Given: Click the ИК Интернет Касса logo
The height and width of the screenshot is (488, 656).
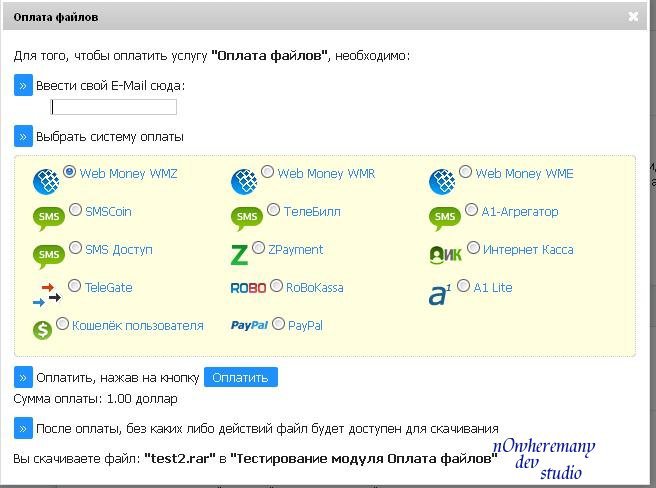Looking at the screenshot, I should pos(445,254).
